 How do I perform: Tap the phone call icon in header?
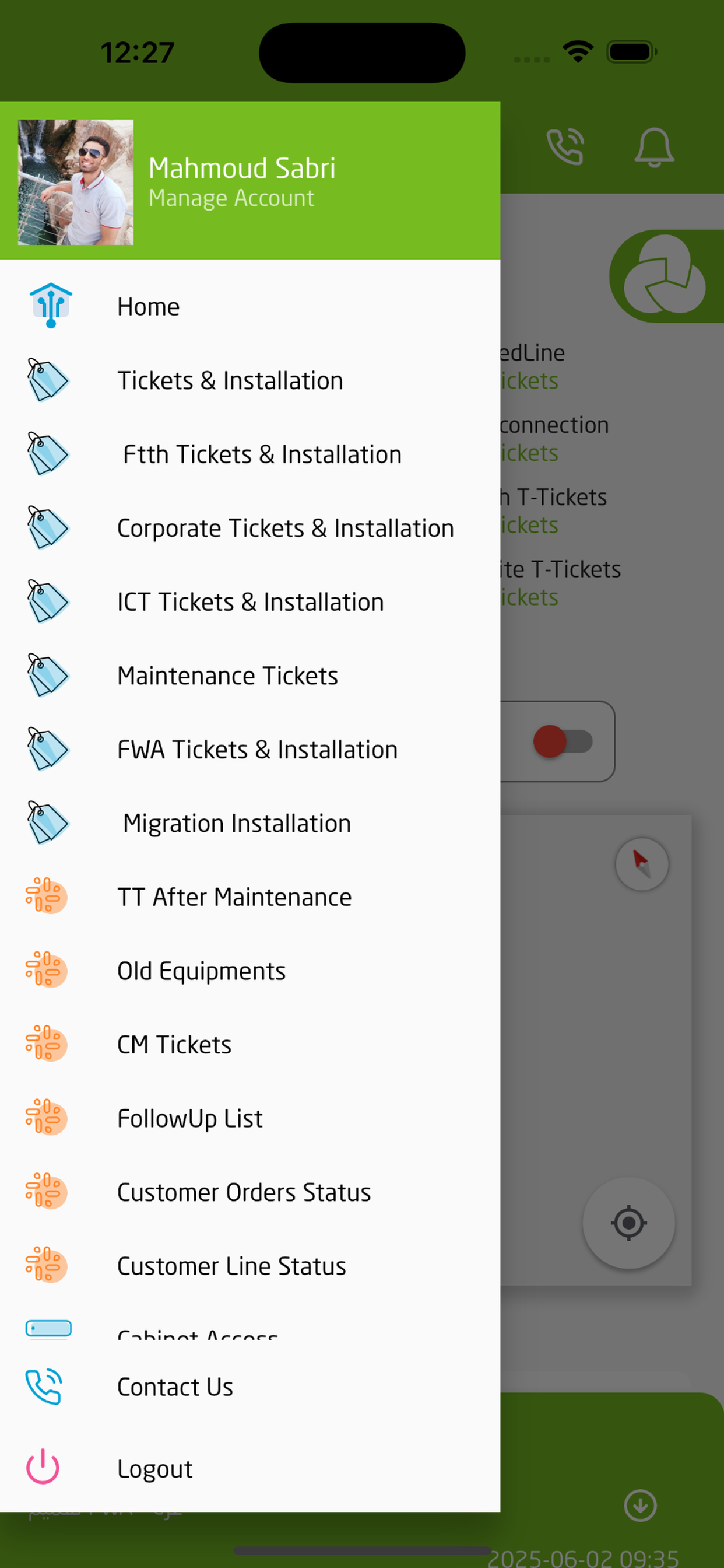pos(565,146)
